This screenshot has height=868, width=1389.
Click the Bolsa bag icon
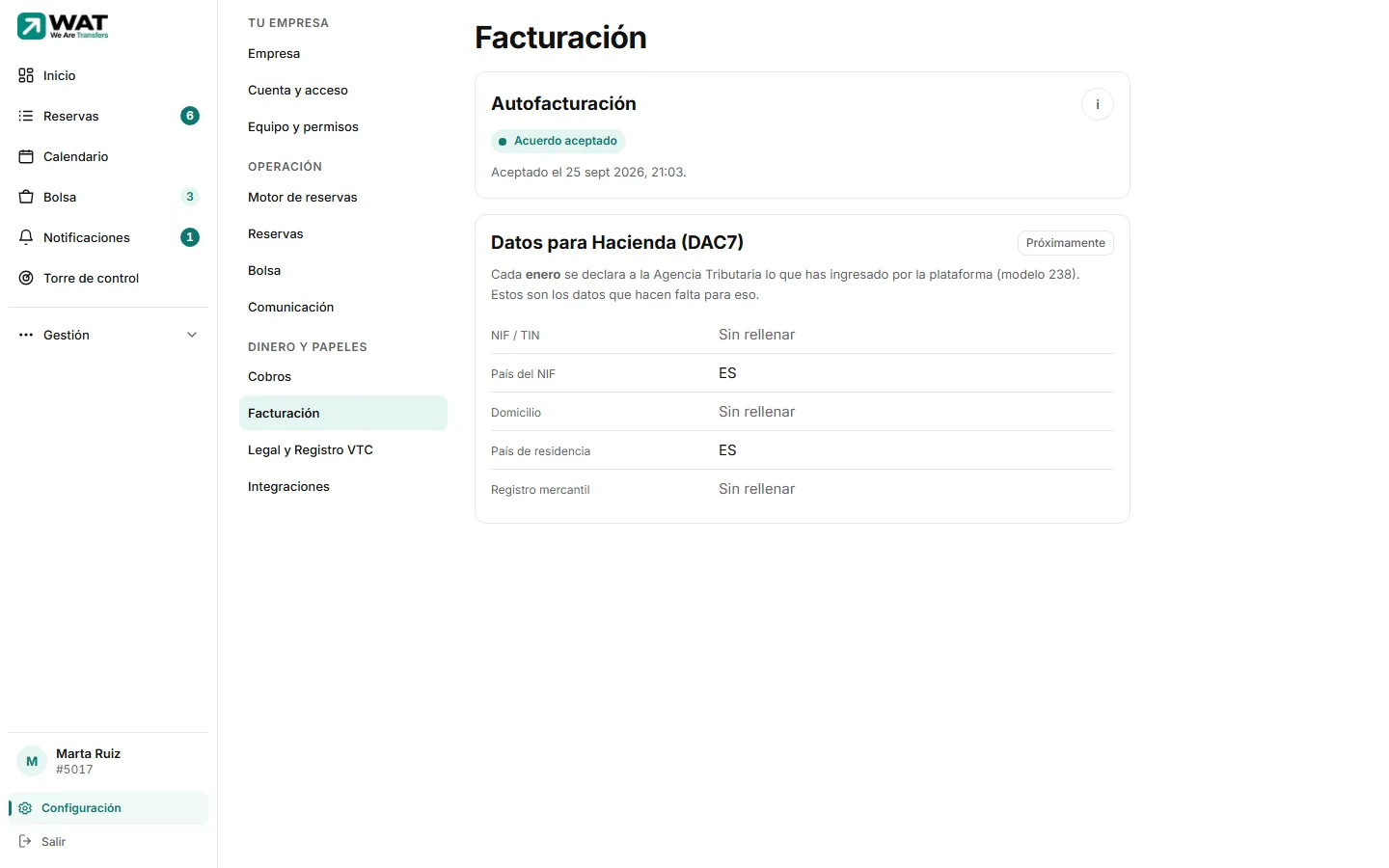click(26, 197)
